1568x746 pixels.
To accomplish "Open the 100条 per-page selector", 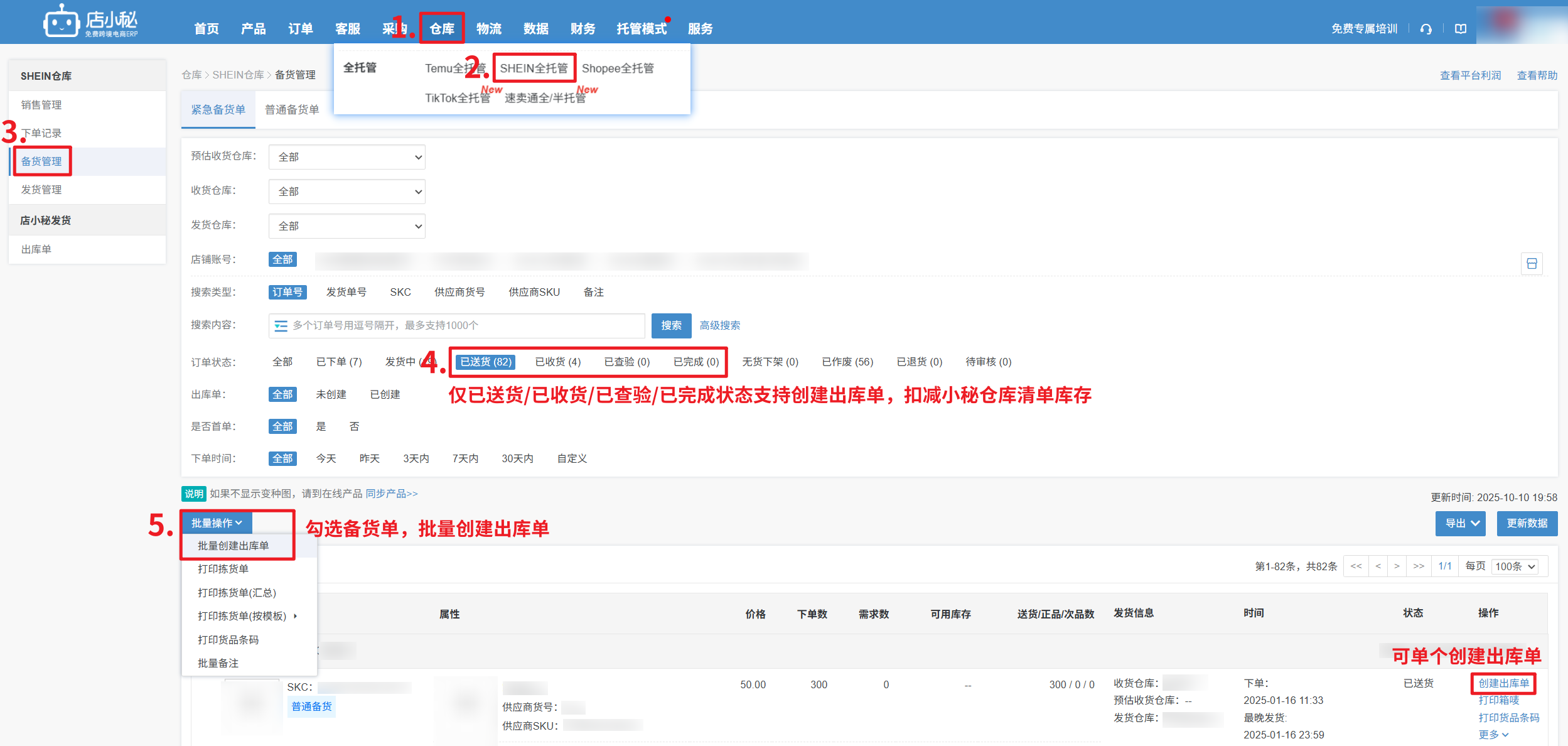I will pyautogui.click(x=1515, y=566).
